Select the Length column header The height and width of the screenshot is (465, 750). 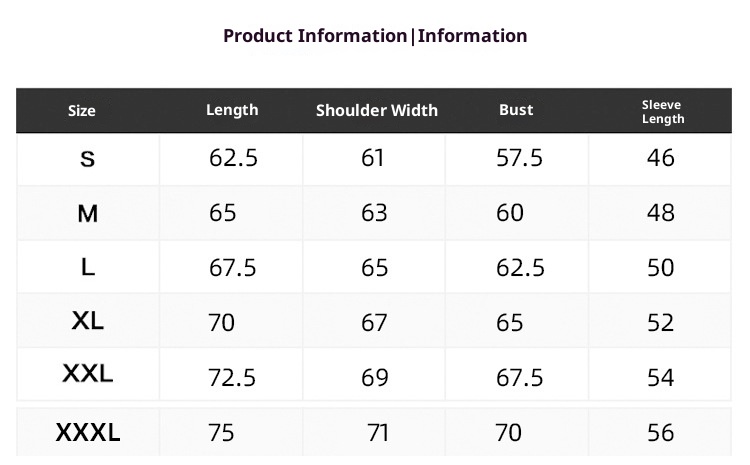[x=232, y=110]
